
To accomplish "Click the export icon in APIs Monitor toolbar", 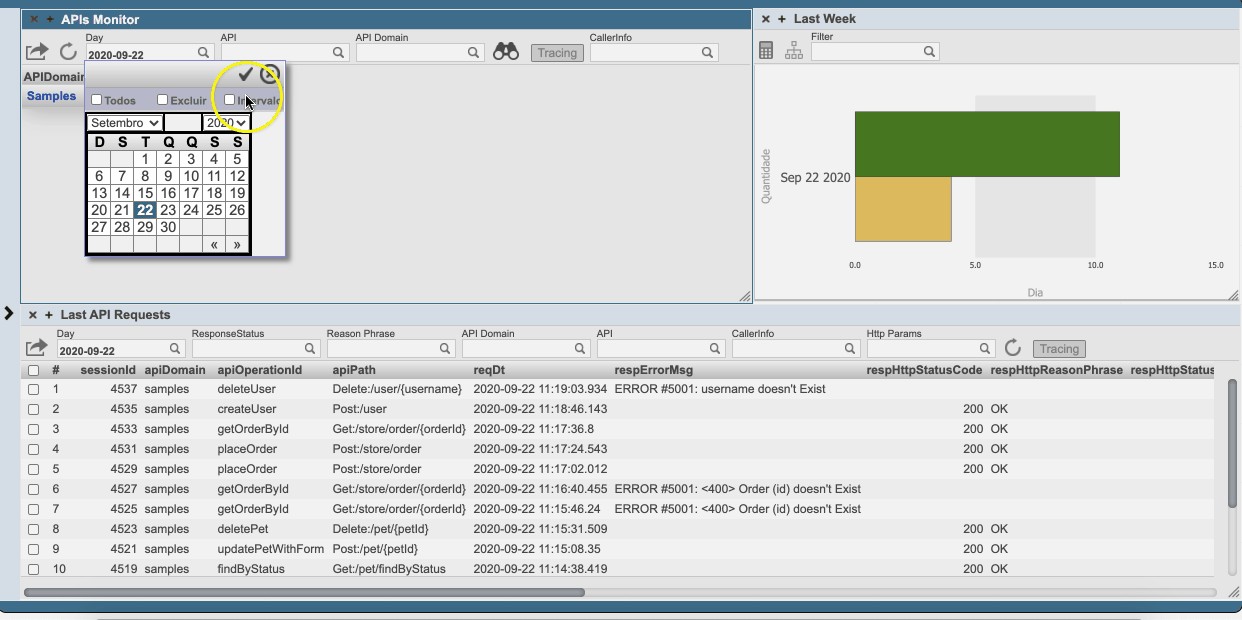I will click(36, 52).
